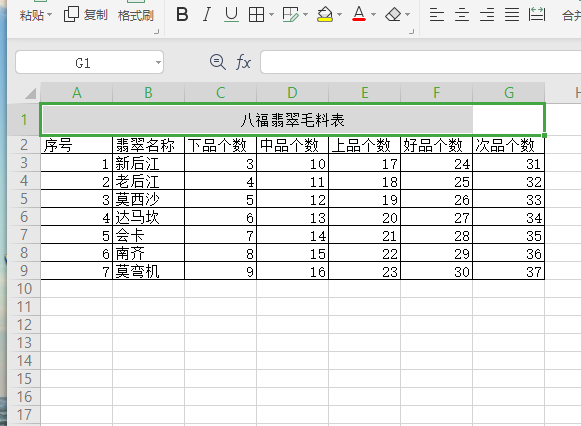Click the formula bar input field
The image size is (581, 426).
point(421,62)
